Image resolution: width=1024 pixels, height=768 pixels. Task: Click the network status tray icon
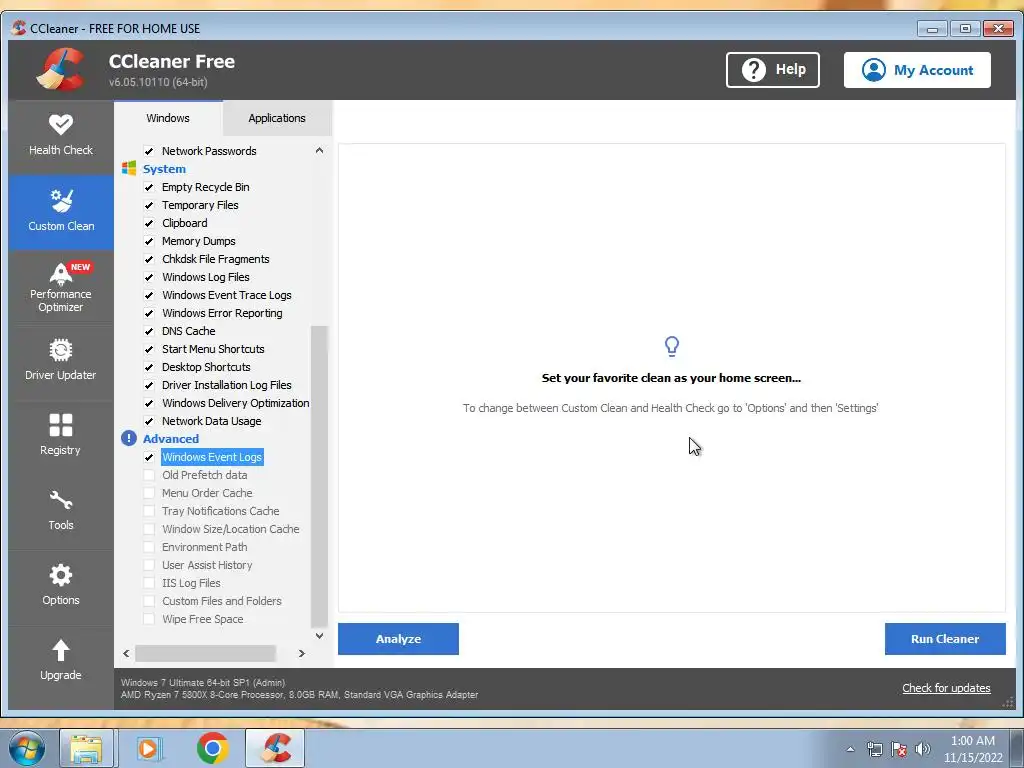(x=874, y=749)
